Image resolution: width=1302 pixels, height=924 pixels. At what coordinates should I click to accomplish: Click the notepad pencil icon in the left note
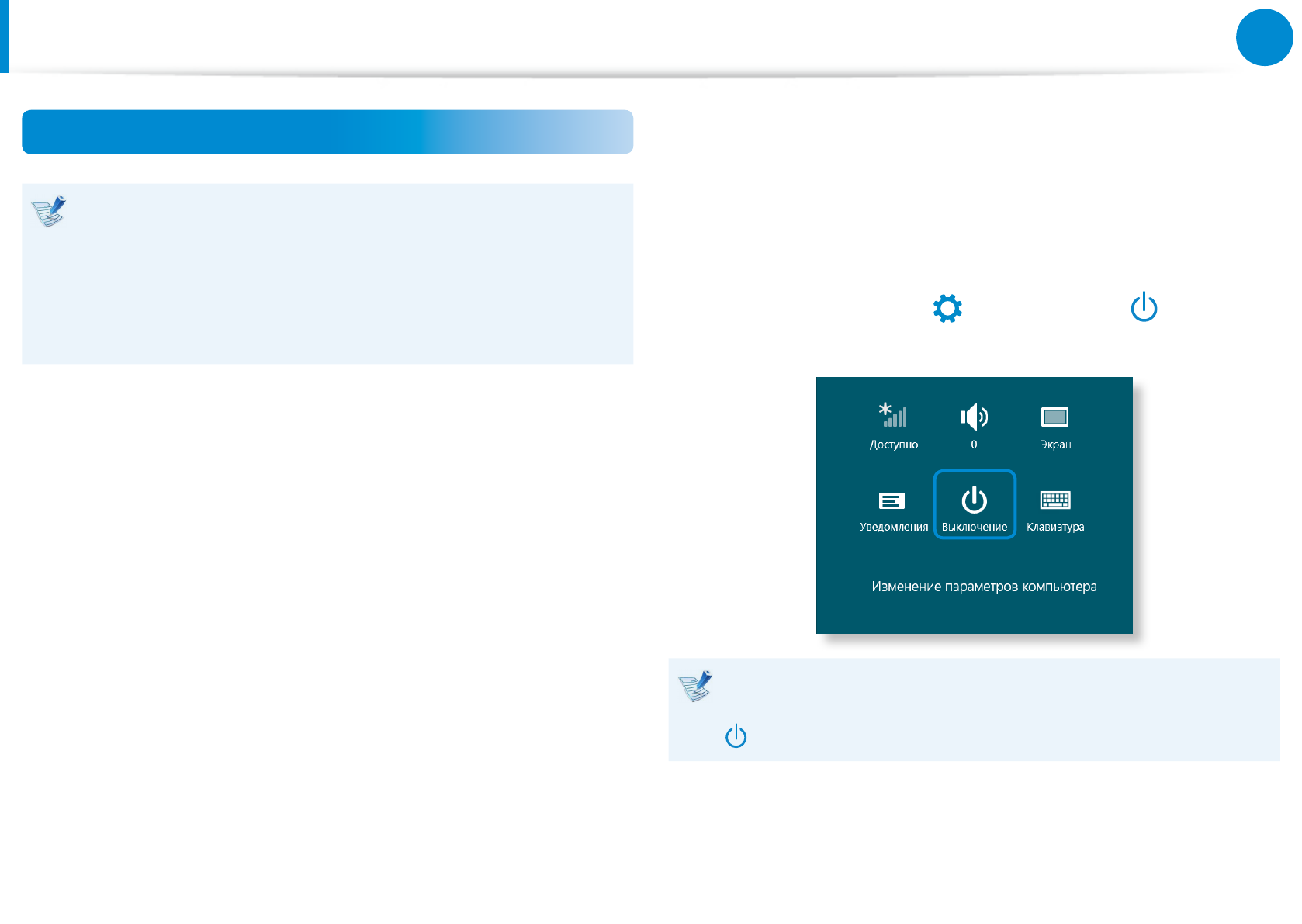pyautogui.click(x=49, y=211)
